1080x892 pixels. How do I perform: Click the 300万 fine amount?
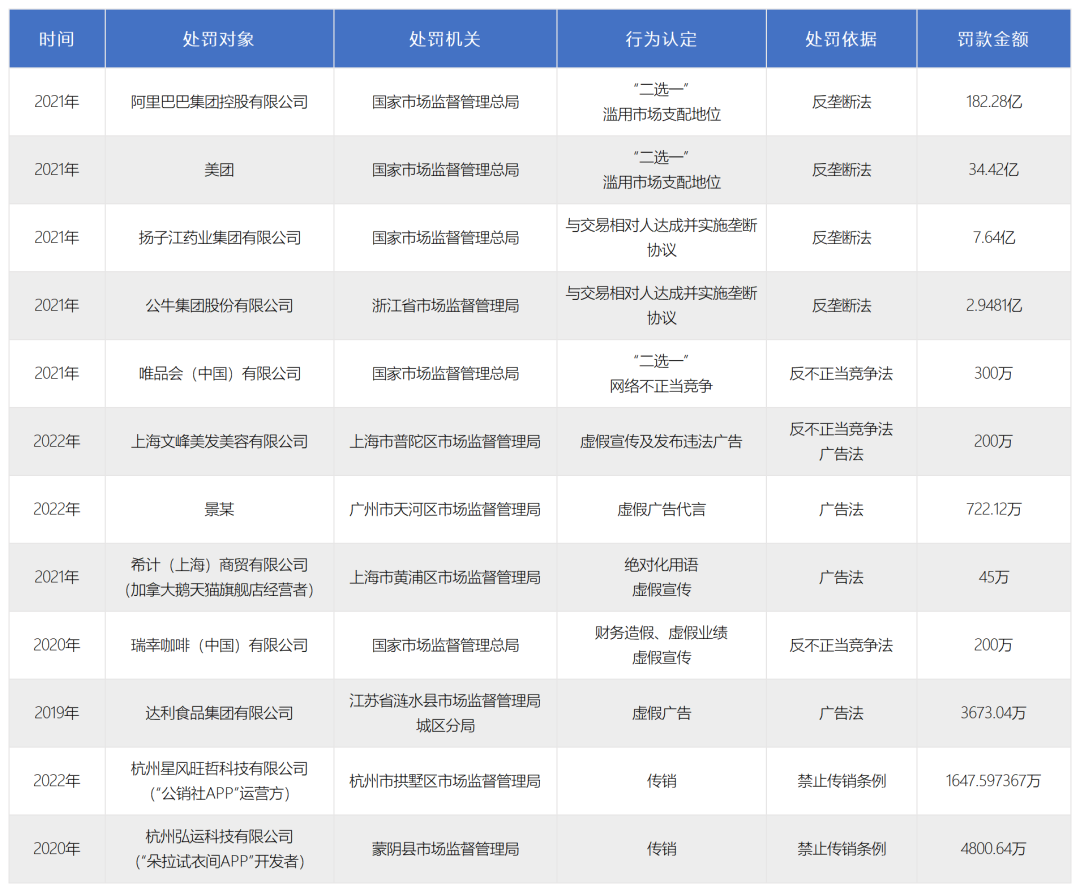[993, 373]
